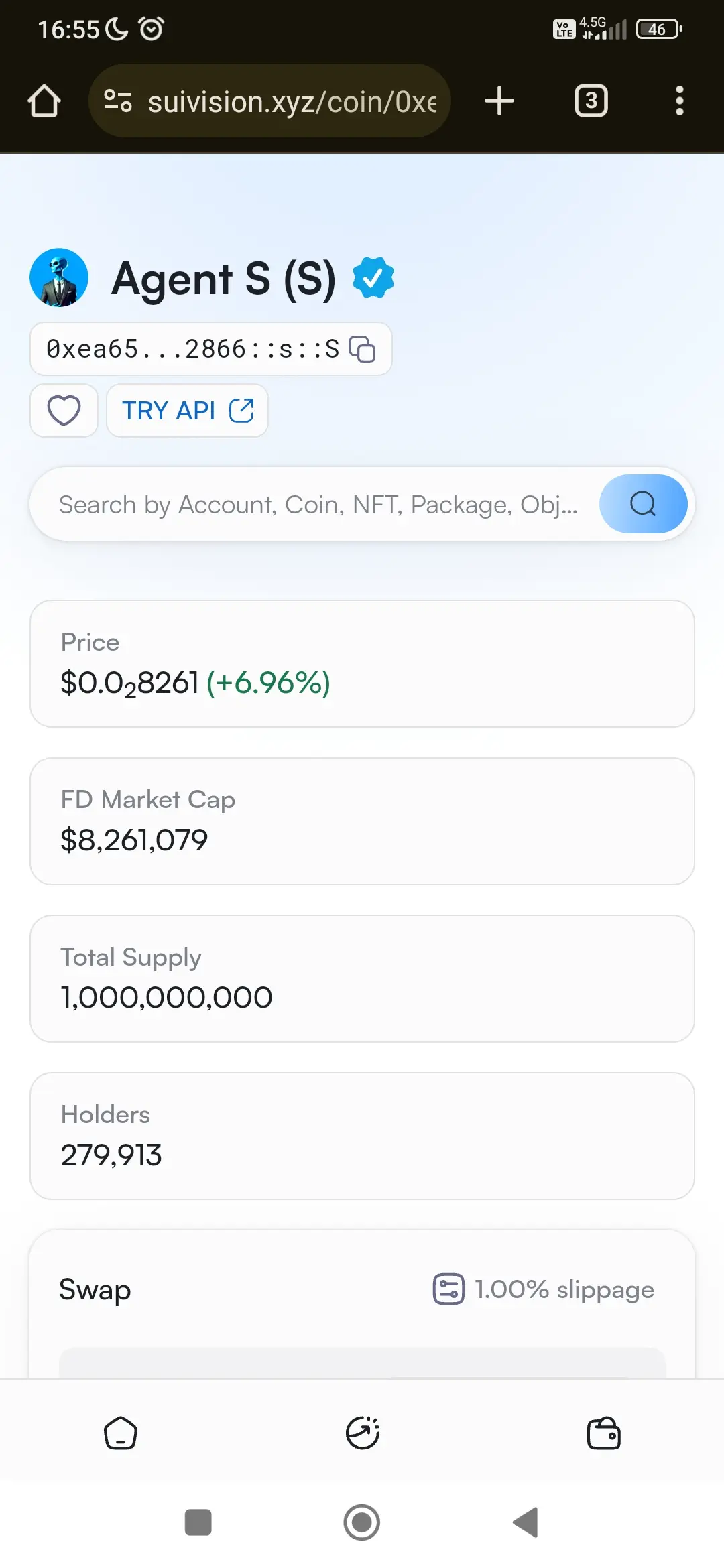Copy the Agent S coin address
724x1568 pixels.
[363, 349]
